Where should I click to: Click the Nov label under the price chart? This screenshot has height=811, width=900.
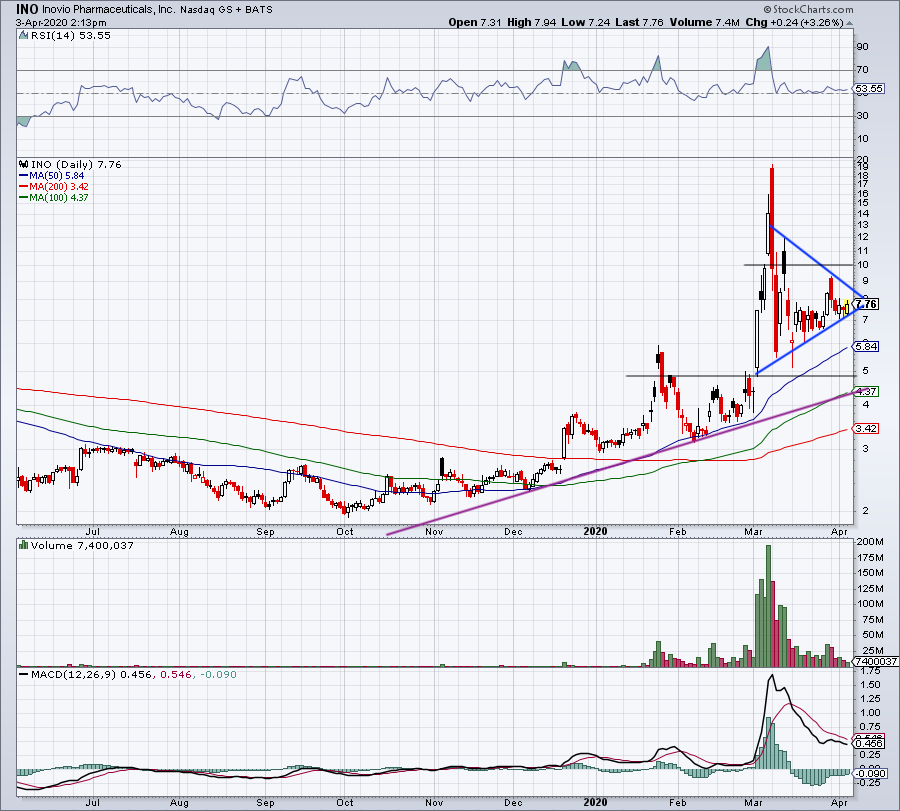point(435,531)
